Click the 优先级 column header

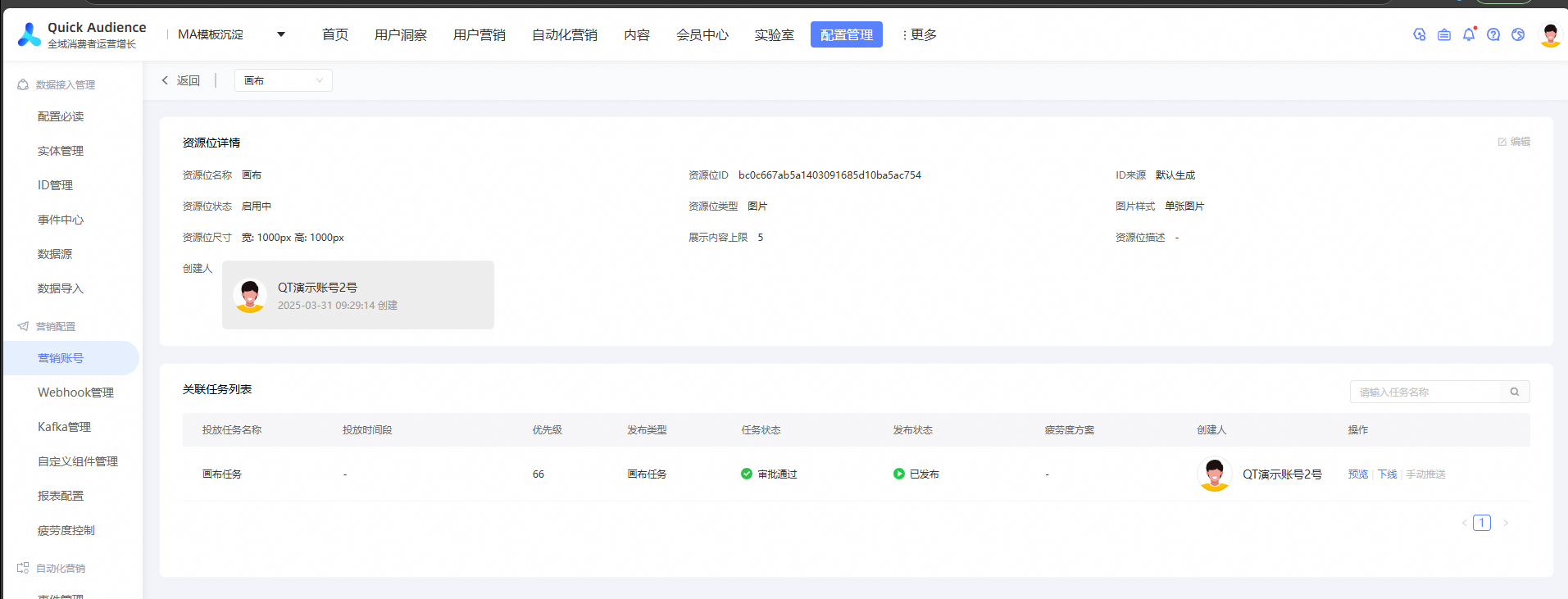click(548, 430)
